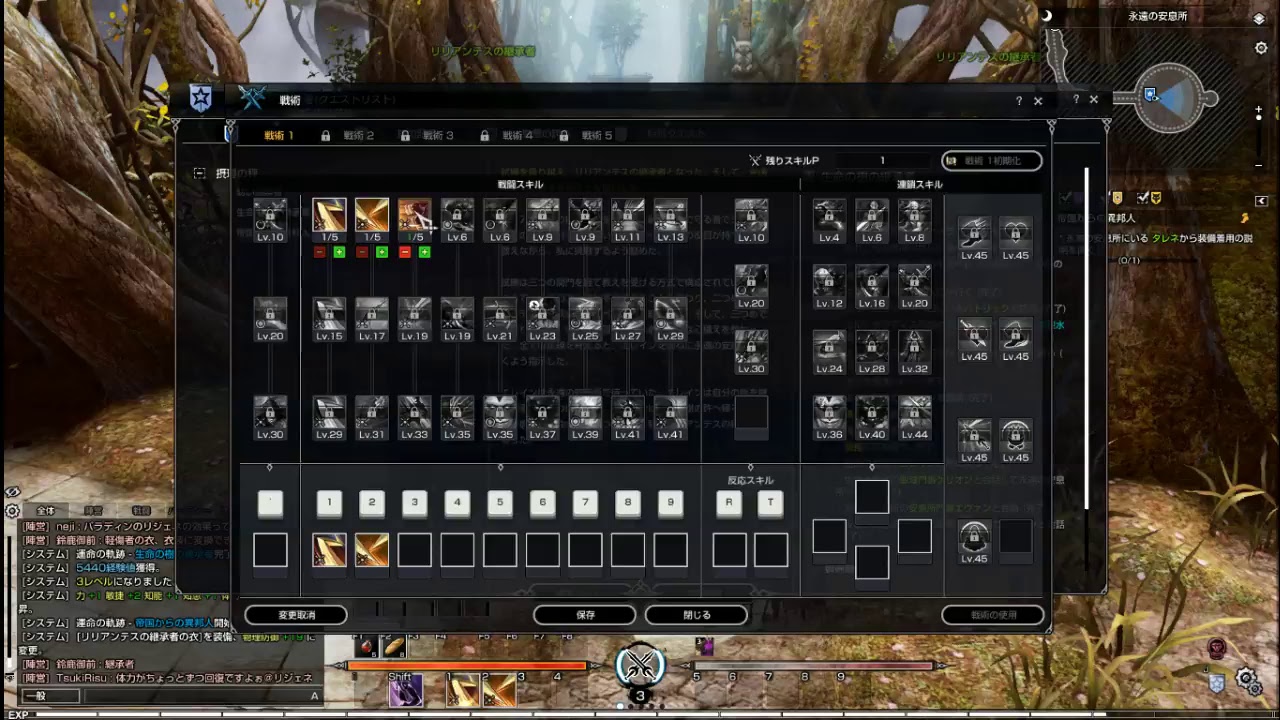Click the 戦術の使用 use tactics button
Viewport: 1280px width, 720px height.
[993, 615]
